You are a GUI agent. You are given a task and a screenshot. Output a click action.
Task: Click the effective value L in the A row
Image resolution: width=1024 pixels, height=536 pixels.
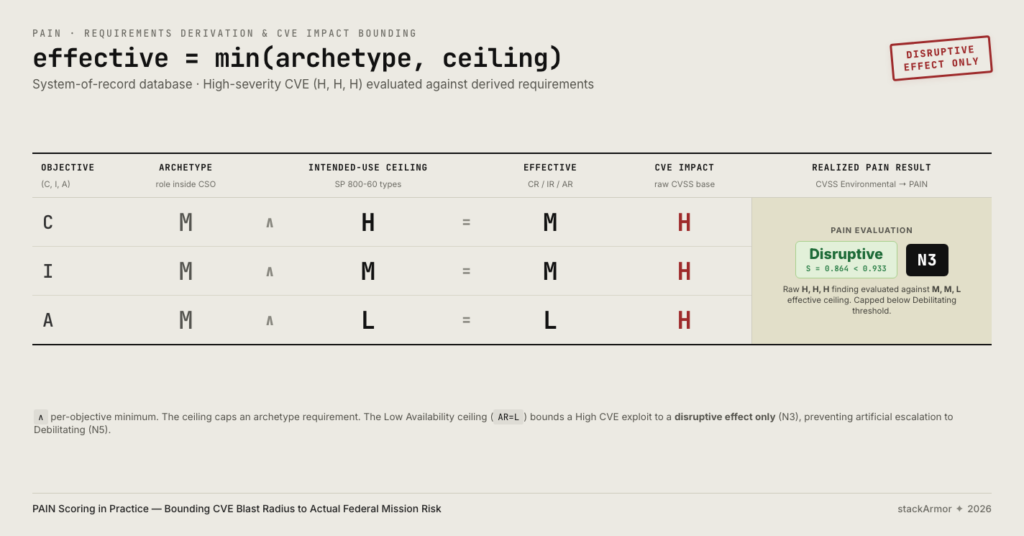coord(550,321)
